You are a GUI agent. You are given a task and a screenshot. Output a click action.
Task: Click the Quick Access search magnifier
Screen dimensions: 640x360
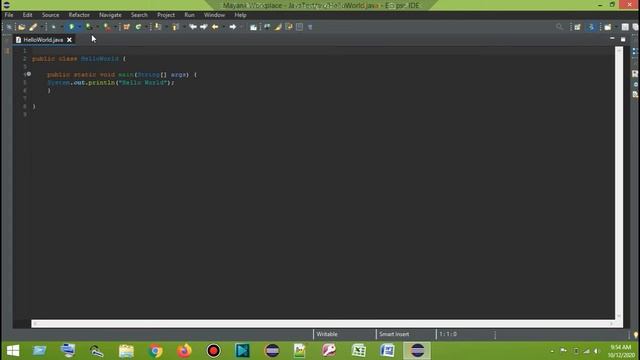pyautogui.click(x=559, y=27)
